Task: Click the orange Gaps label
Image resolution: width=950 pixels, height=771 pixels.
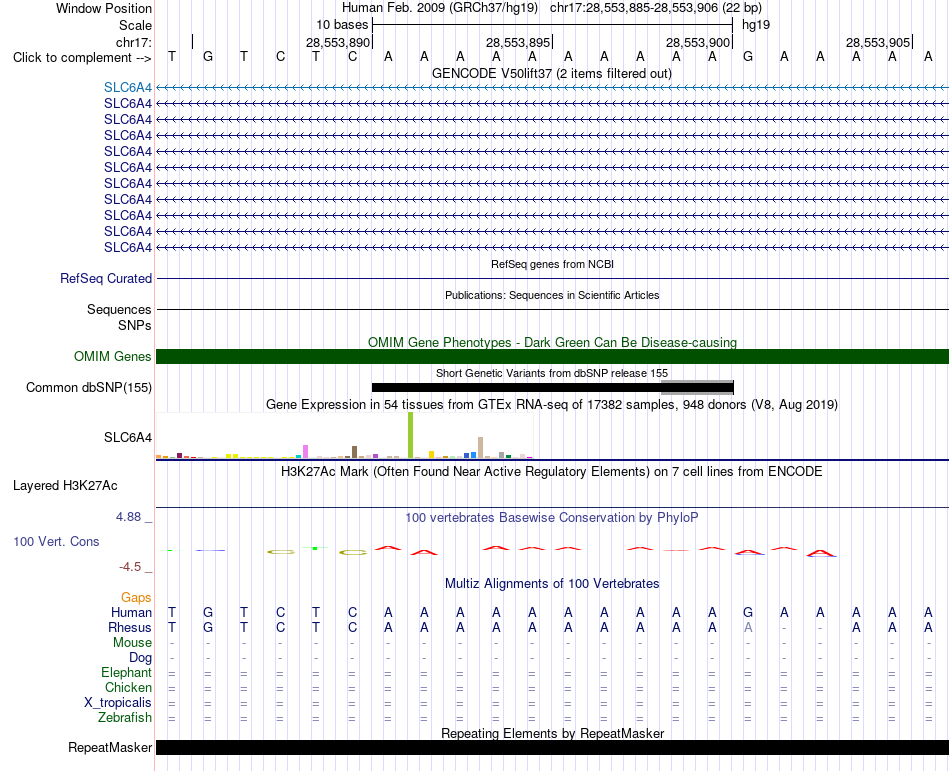Action: (136, 598)
